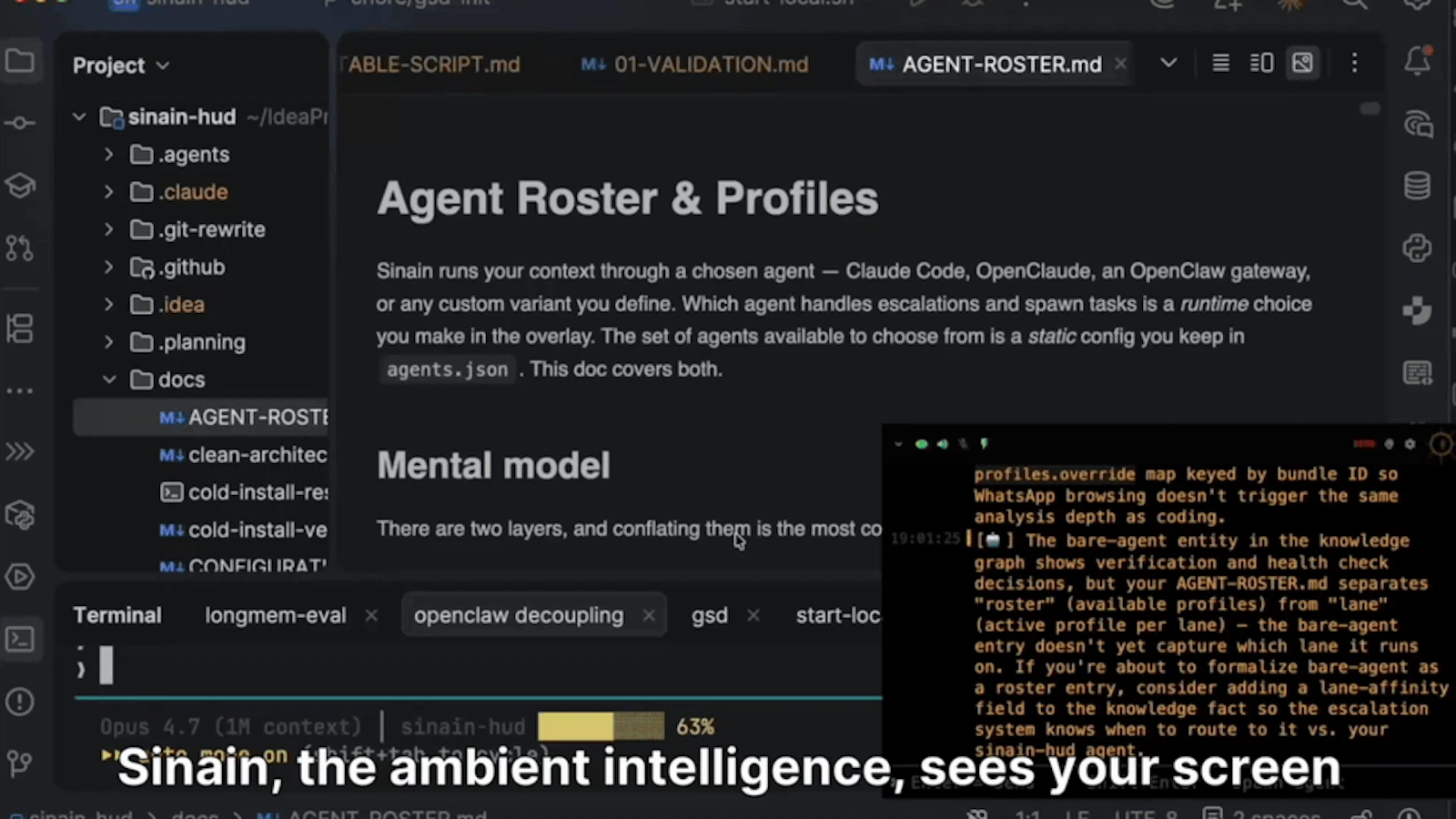
Task: Switch to 01-VALIDATION.md editor tab
Action: click(x=694, y=65)
